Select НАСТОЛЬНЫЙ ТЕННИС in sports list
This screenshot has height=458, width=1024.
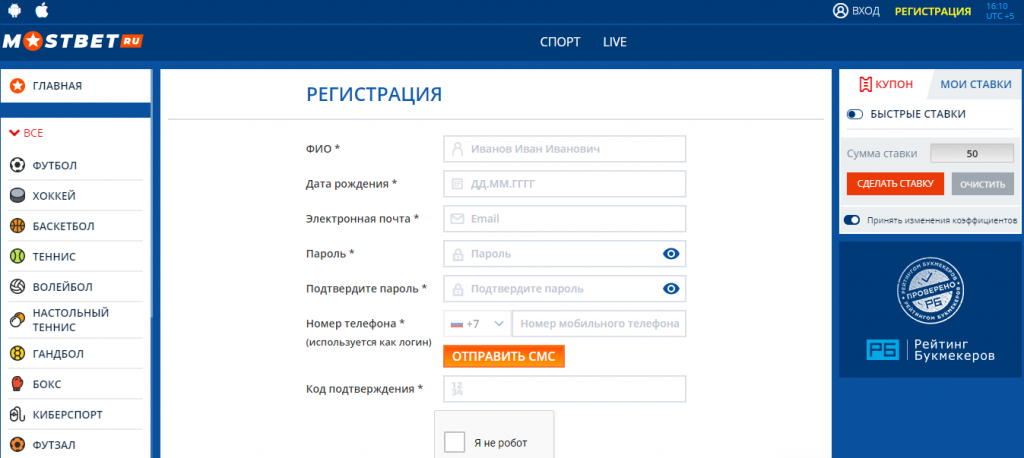pos(76,320)
